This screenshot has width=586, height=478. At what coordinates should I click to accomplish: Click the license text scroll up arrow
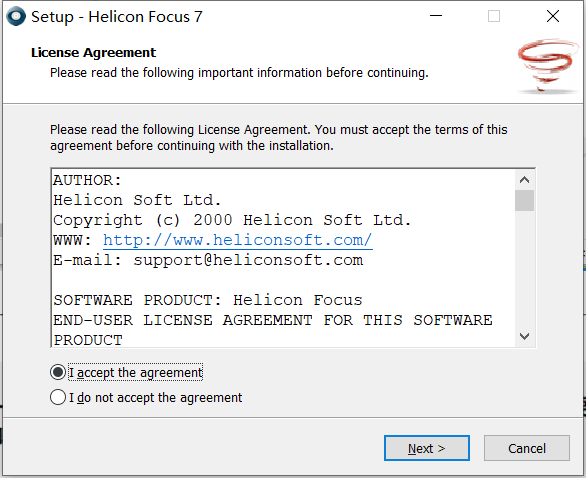click(x=524, y=180)
